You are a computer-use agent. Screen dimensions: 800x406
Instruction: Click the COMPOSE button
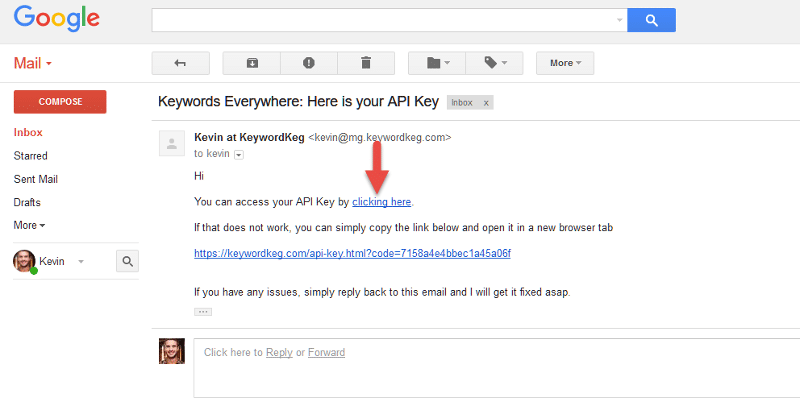pos(60,102)
